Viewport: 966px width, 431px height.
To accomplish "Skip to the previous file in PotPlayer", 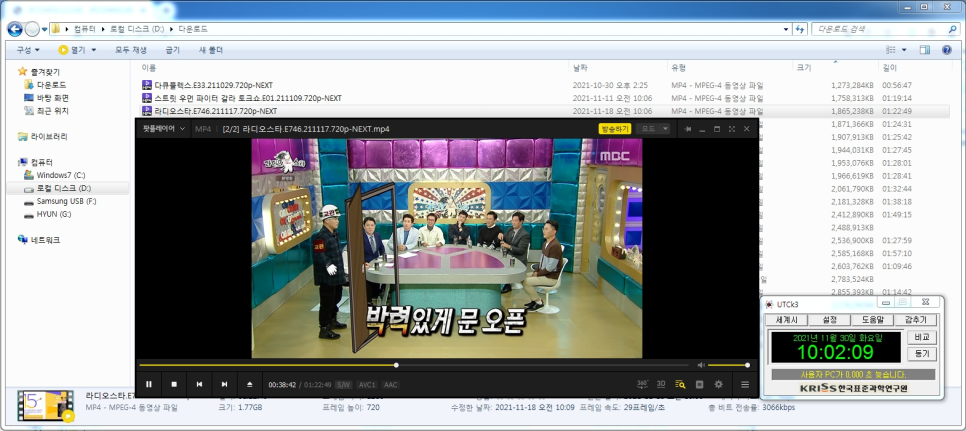I will point(200,384).
